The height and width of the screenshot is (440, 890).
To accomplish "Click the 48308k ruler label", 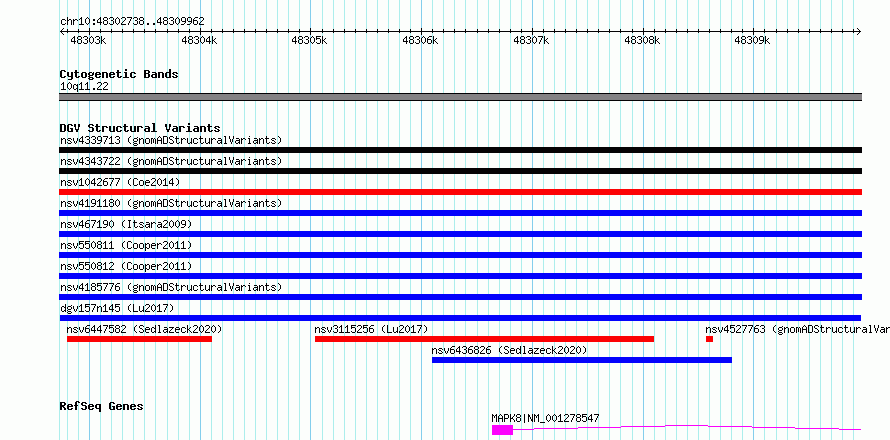I will [643, 40].
